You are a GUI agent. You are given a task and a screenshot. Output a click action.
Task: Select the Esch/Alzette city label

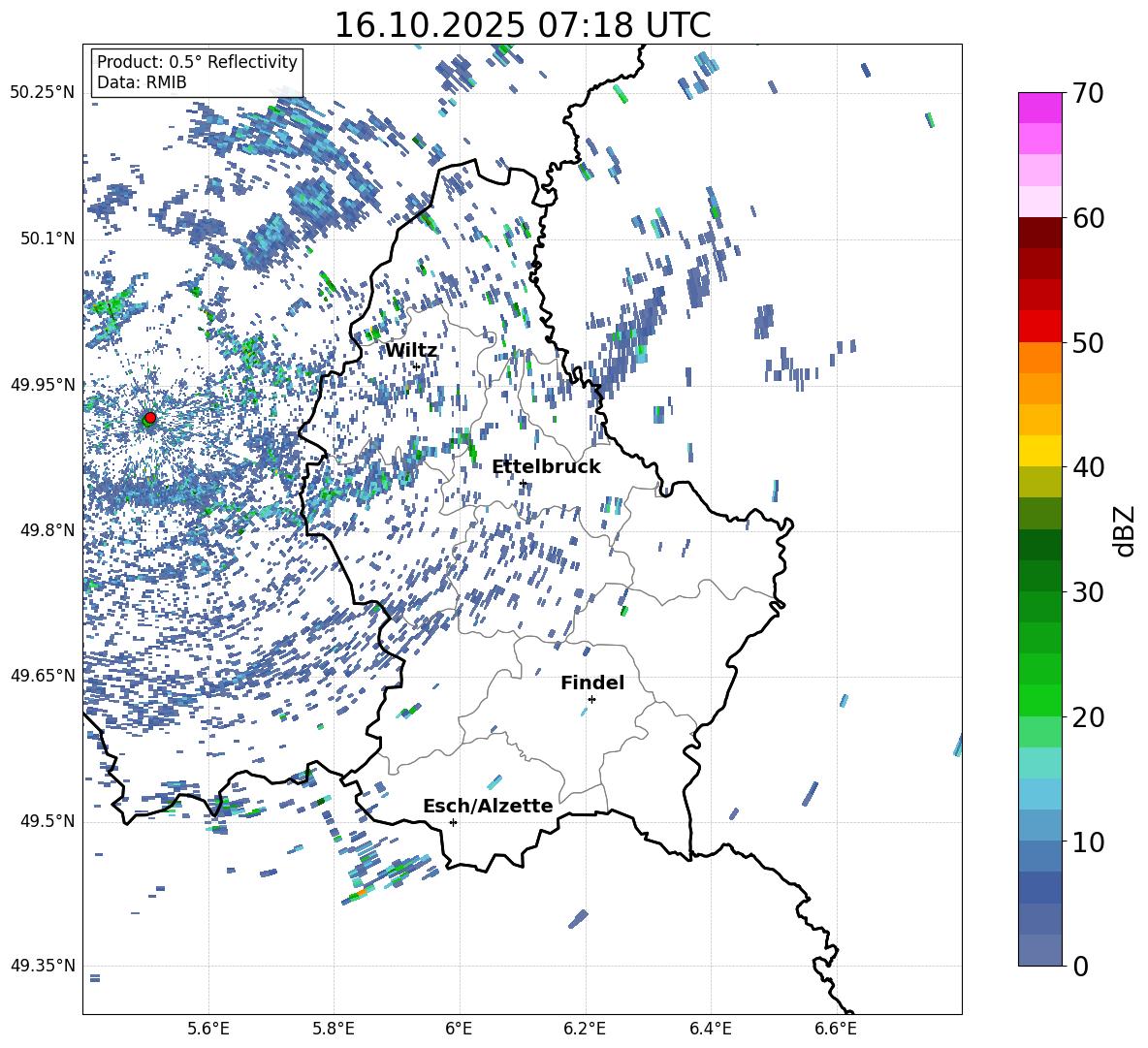488,806
